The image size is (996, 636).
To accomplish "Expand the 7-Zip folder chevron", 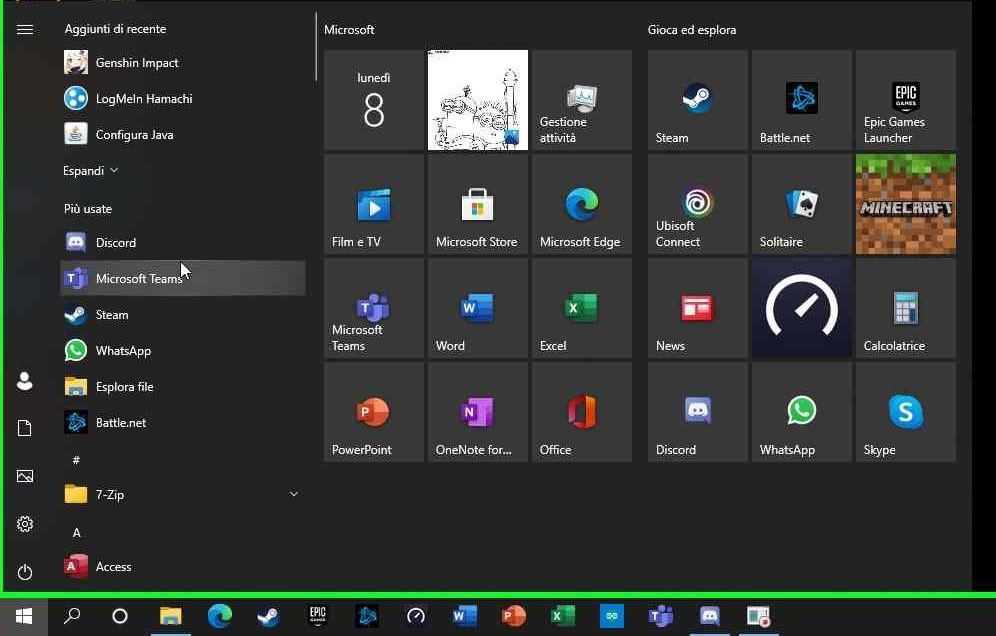I will [x=293, y=494].
